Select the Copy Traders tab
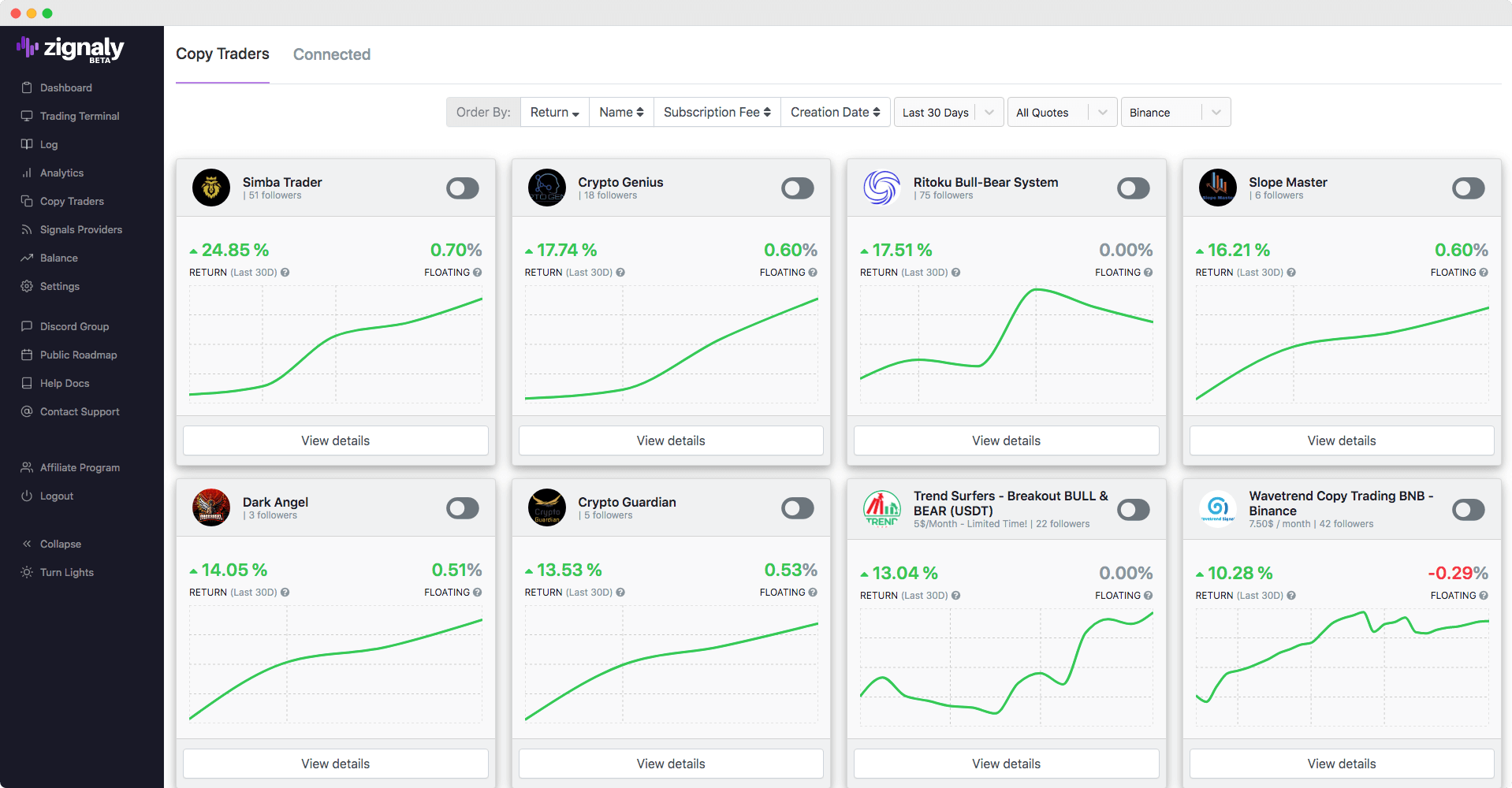The width and height of the screenshot is (1512, 788). [222, 54]
